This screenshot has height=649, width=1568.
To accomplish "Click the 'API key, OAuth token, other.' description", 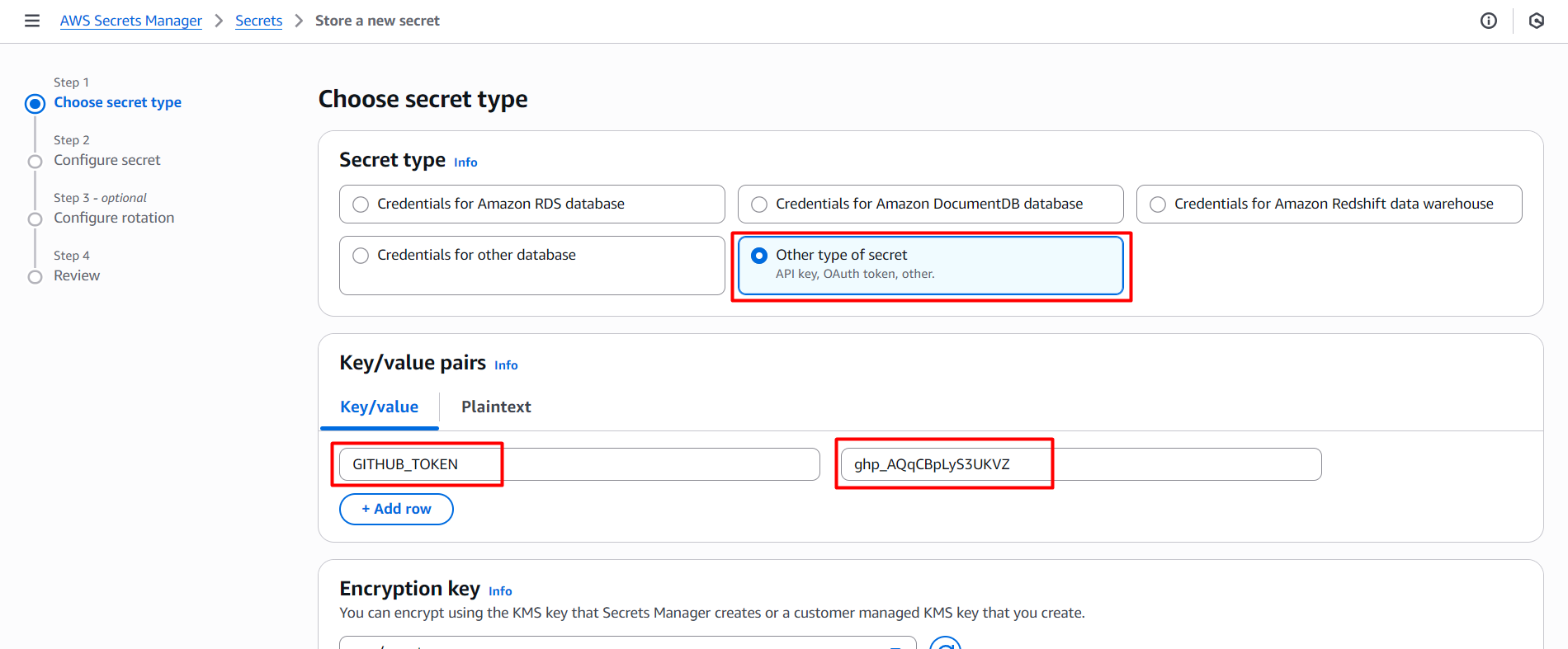I will point(855,274).
